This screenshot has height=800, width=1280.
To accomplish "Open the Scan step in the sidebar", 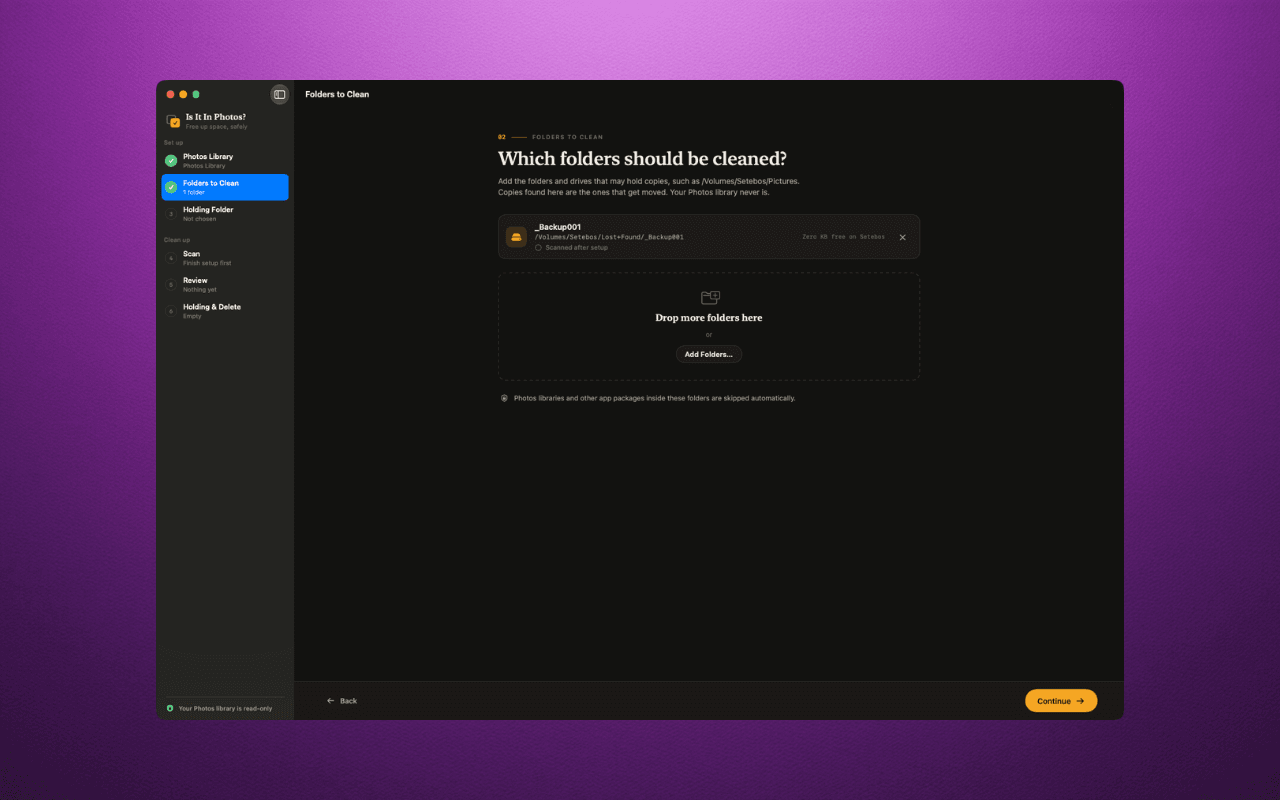I will [225, 258].
